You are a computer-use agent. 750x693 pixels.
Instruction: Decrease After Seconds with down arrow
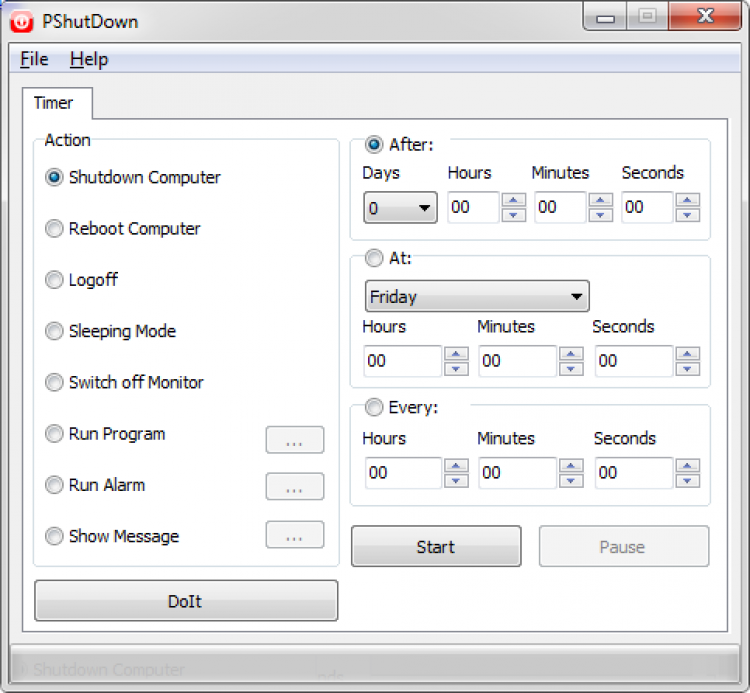(x=688, y=215)
